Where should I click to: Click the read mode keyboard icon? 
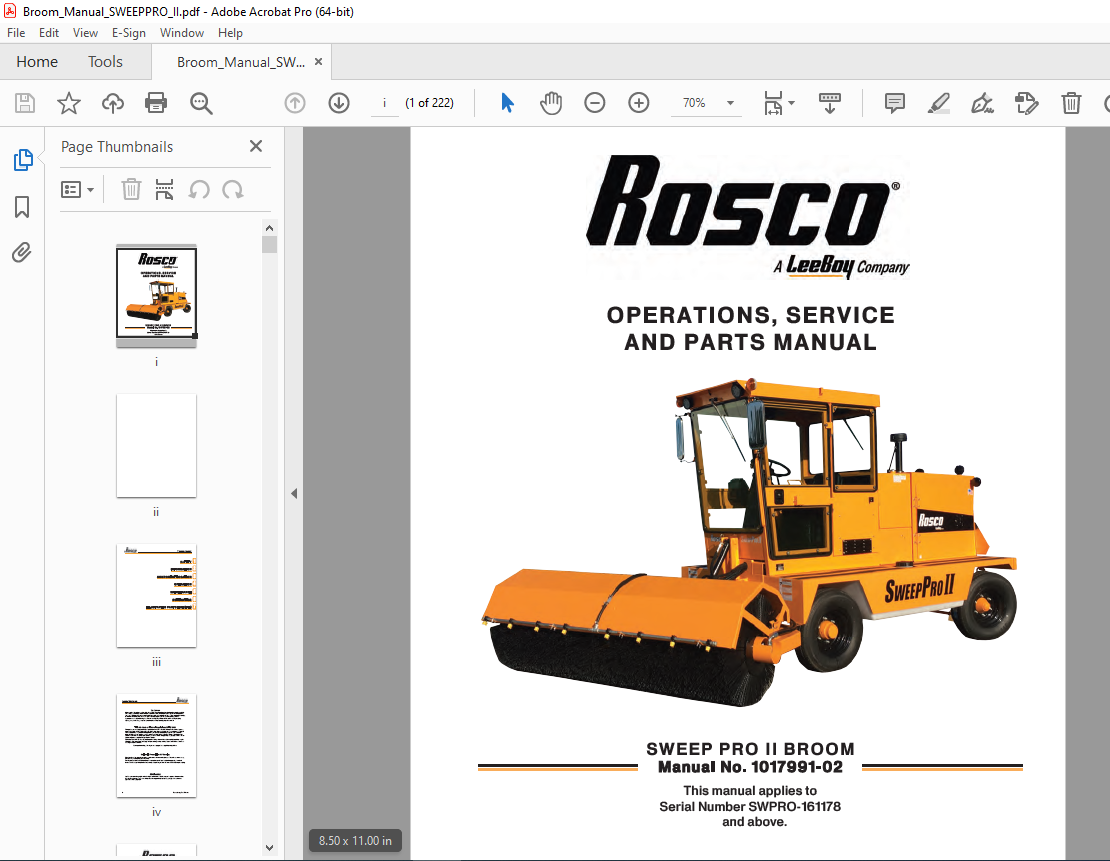tap(830, 103)
